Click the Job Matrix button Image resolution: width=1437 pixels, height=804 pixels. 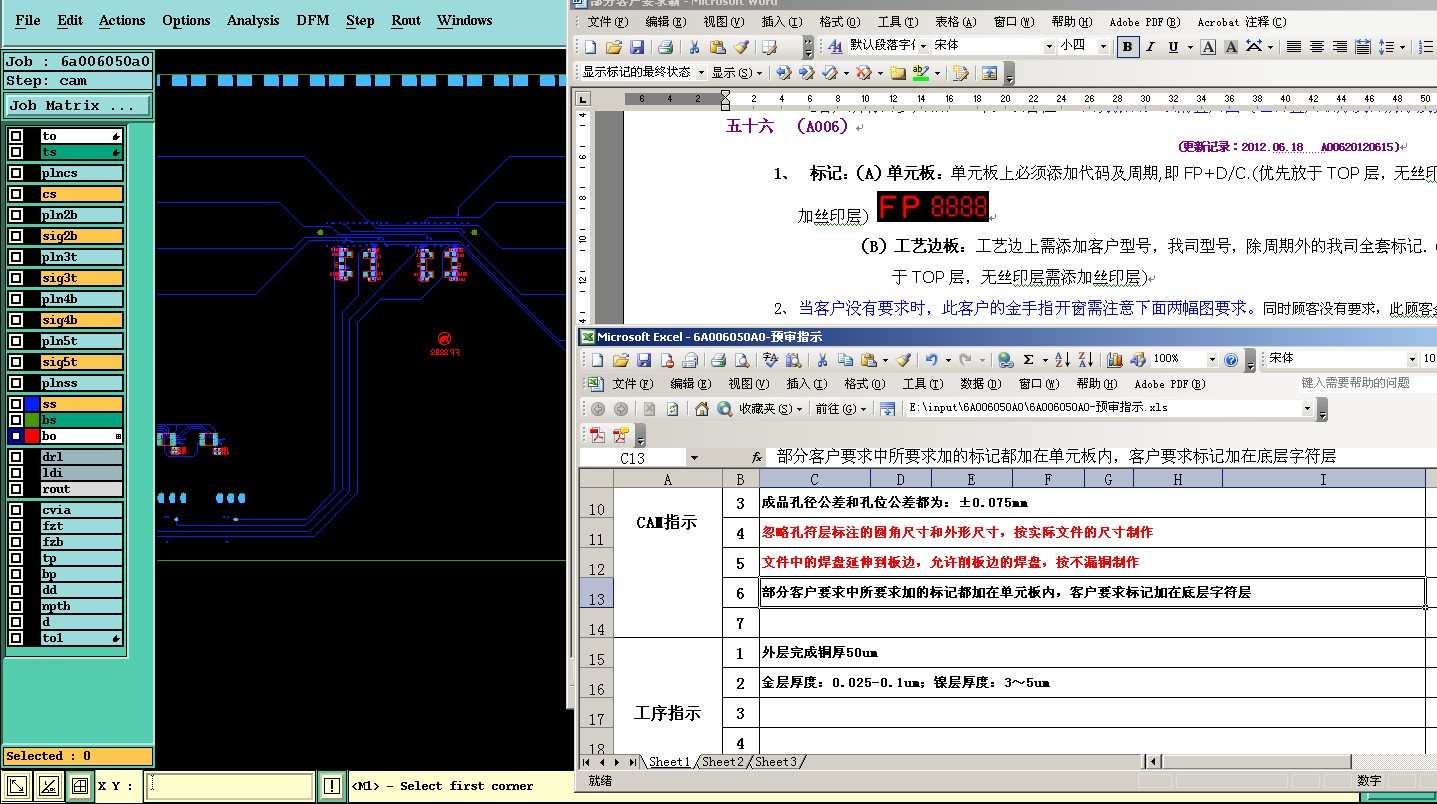coord(78,105)
